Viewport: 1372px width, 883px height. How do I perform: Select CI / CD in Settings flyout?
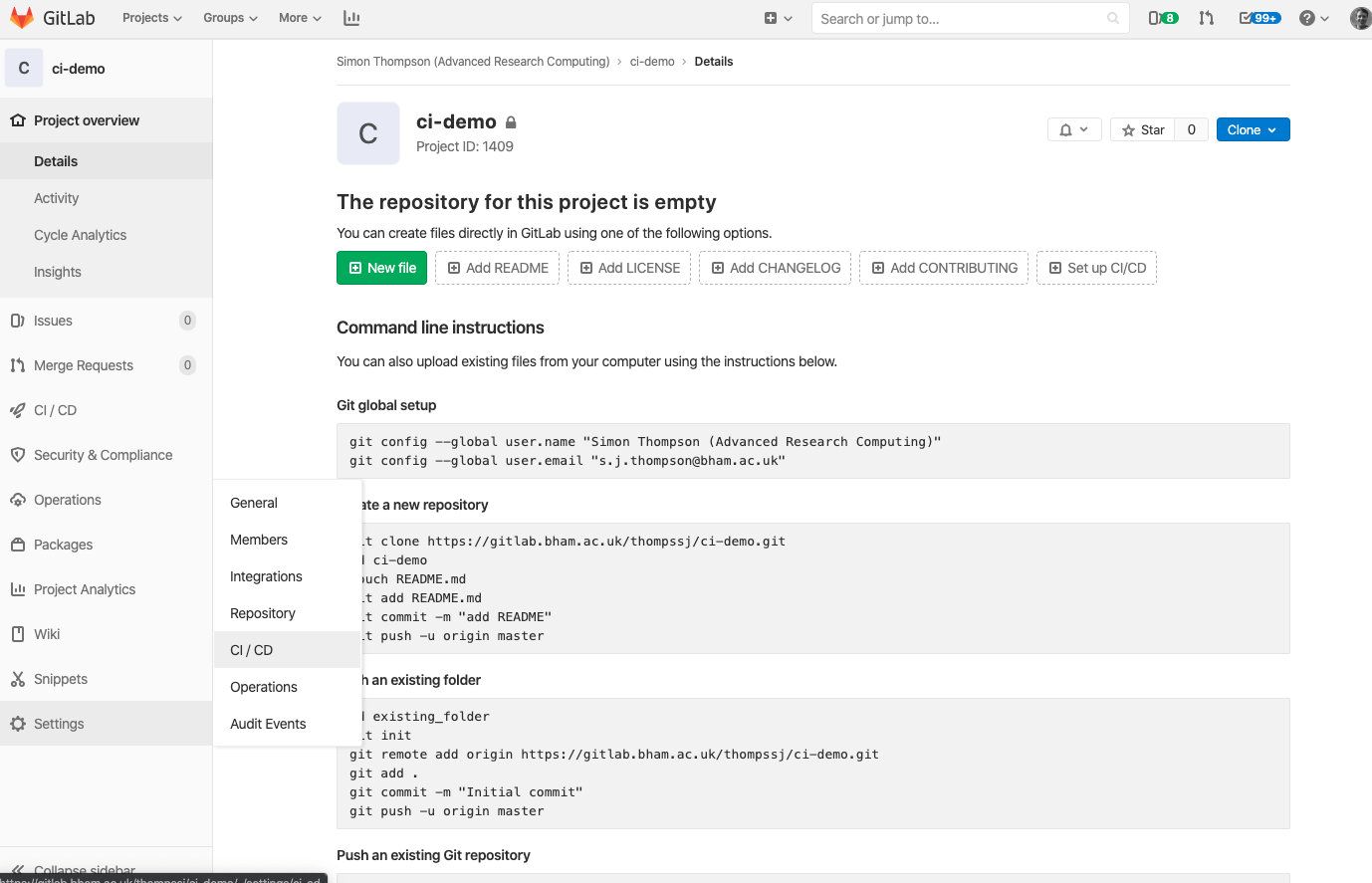pyautogui.click(x=252, y=650)
